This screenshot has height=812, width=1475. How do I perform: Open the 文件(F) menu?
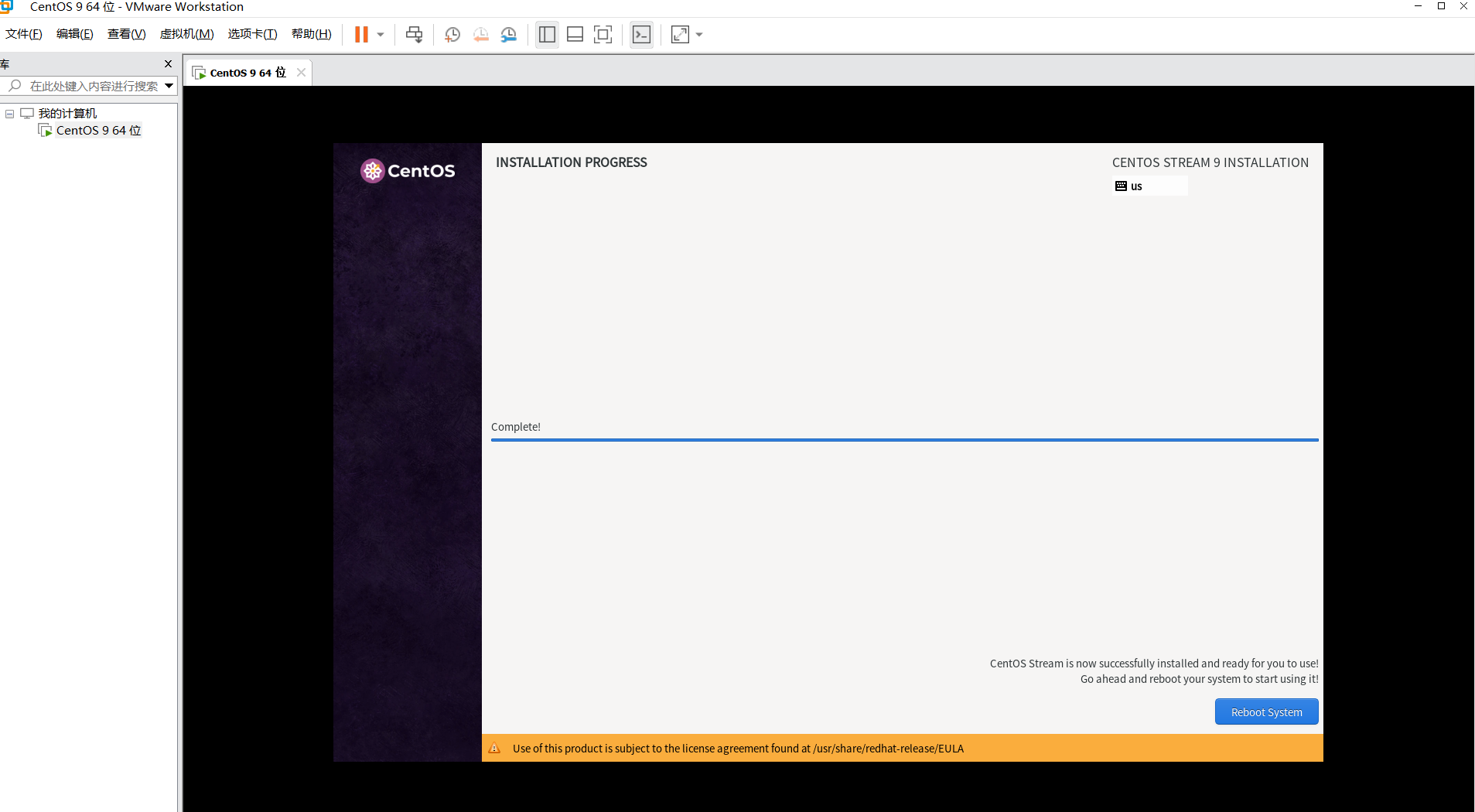click(24, 34)
